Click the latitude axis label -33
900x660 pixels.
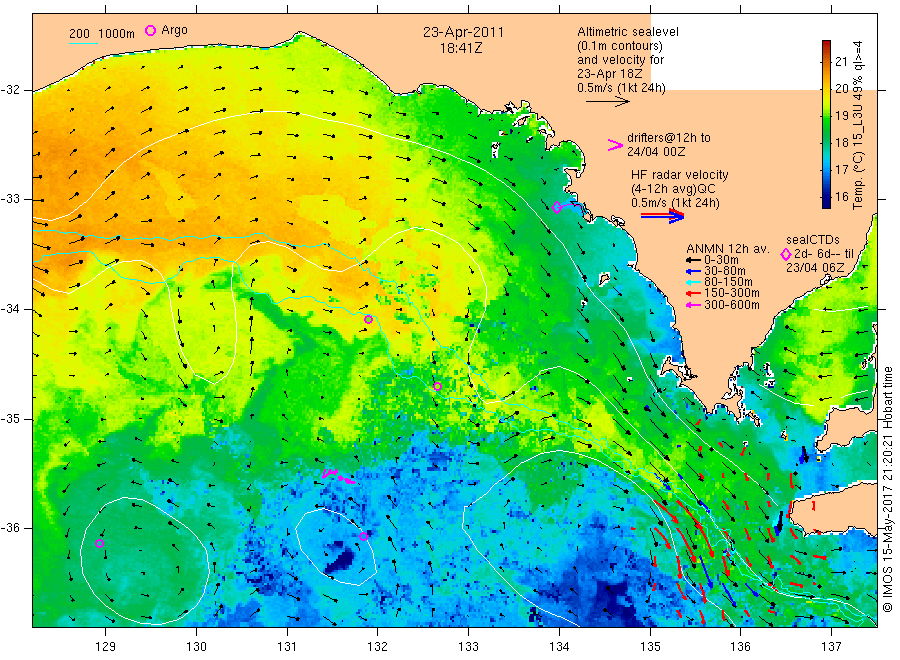pyautogui.click(x=10, y=199)
